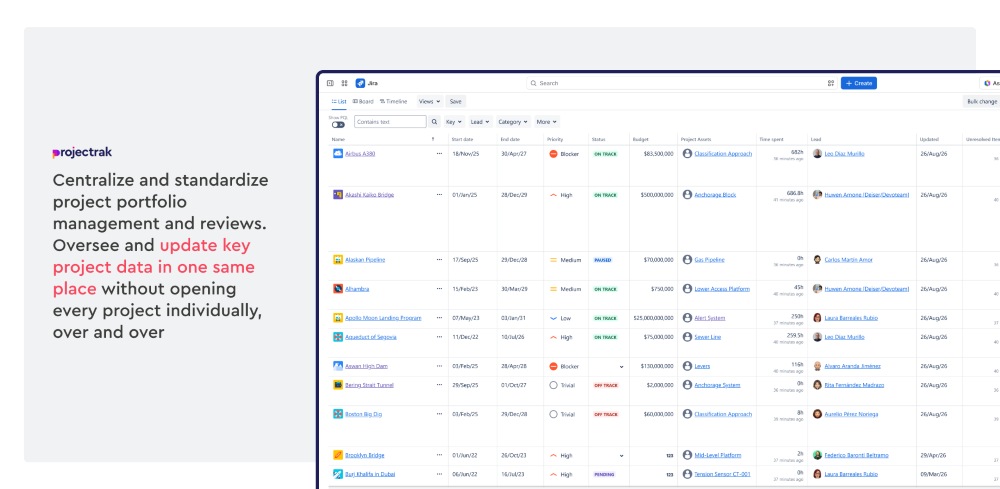The height and width of the screenshot is (489, 1000).
Task: Open the Alhambra row actions dots
Action: tap(439, 289)
